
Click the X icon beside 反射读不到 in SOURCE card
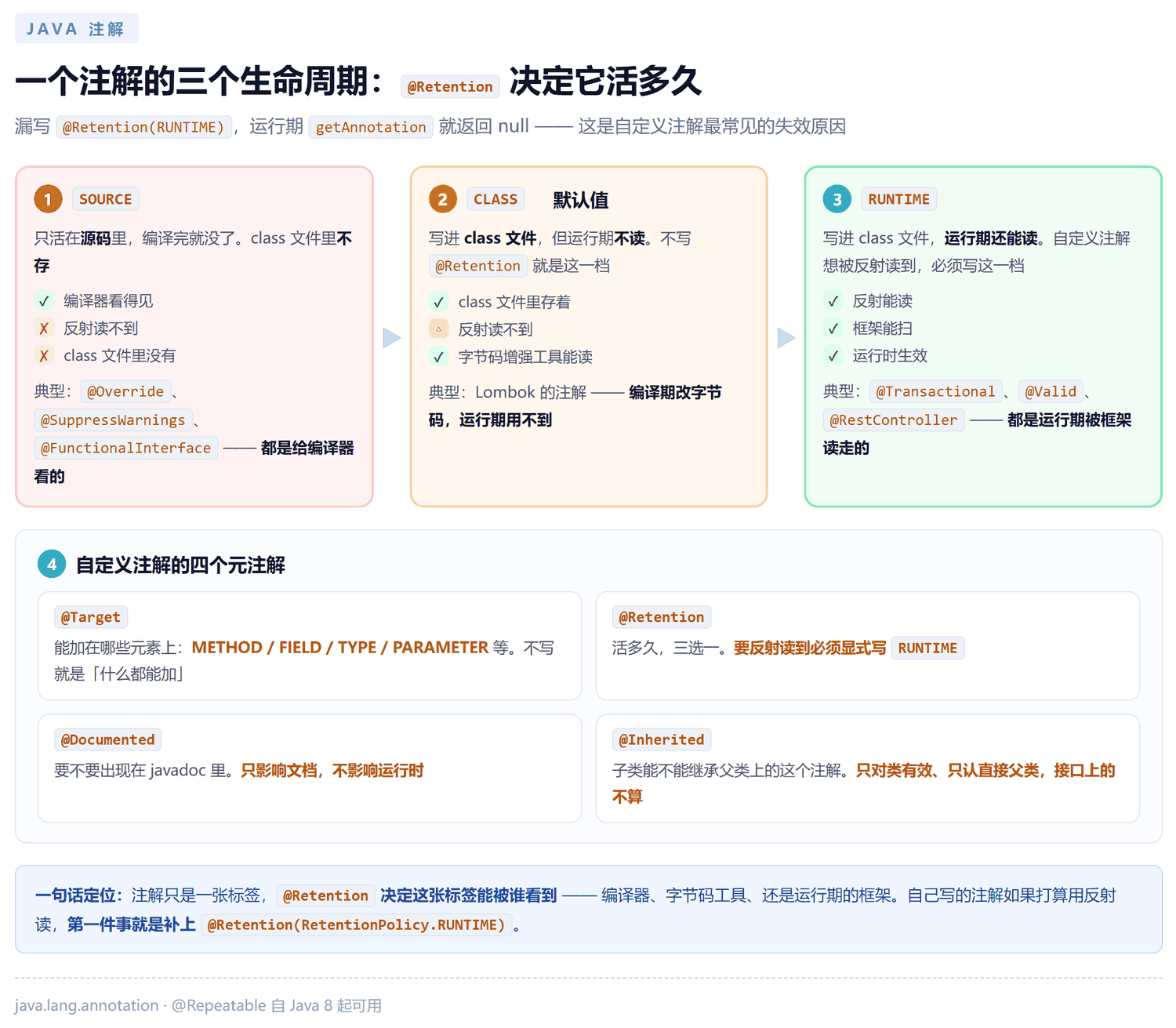[44, 329]
